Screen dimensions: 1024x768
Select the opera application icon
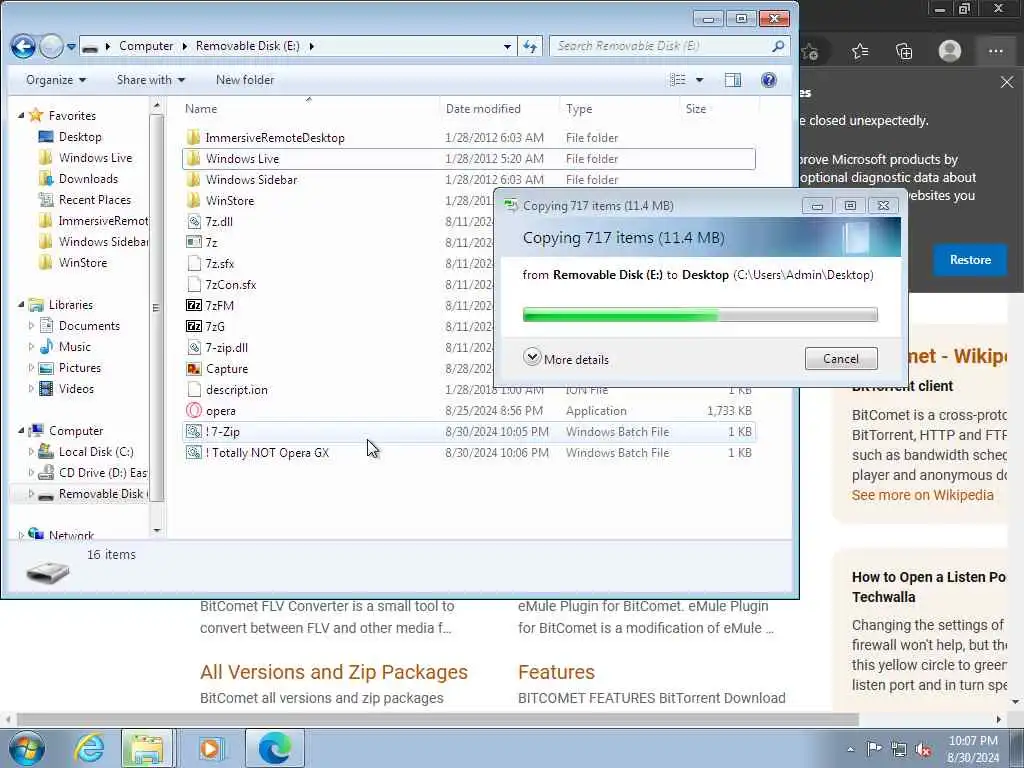(x=193, y=411)
